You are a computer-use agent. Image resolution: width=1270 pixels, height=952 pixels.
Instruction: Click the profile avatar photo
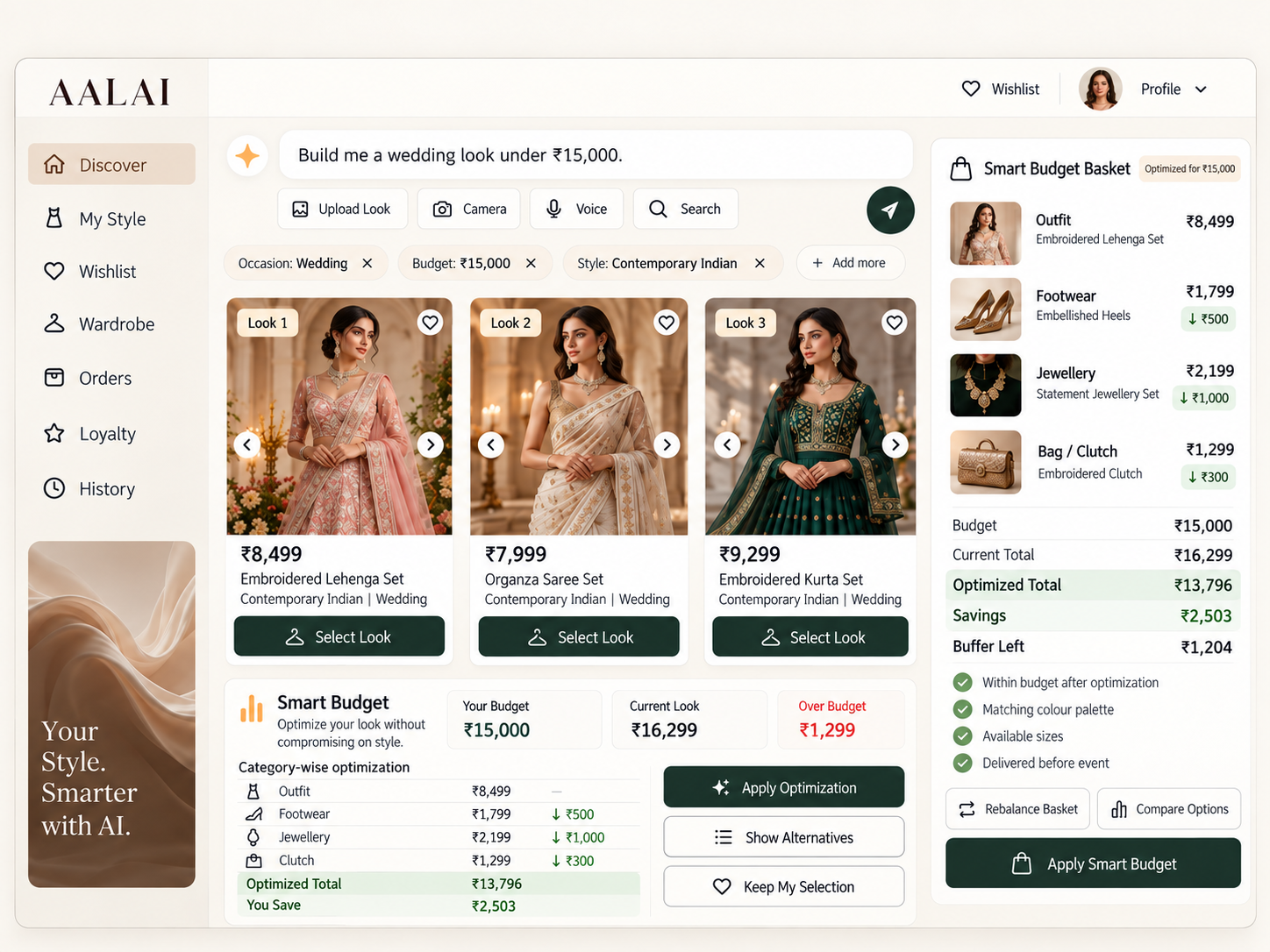(1100, 89)
